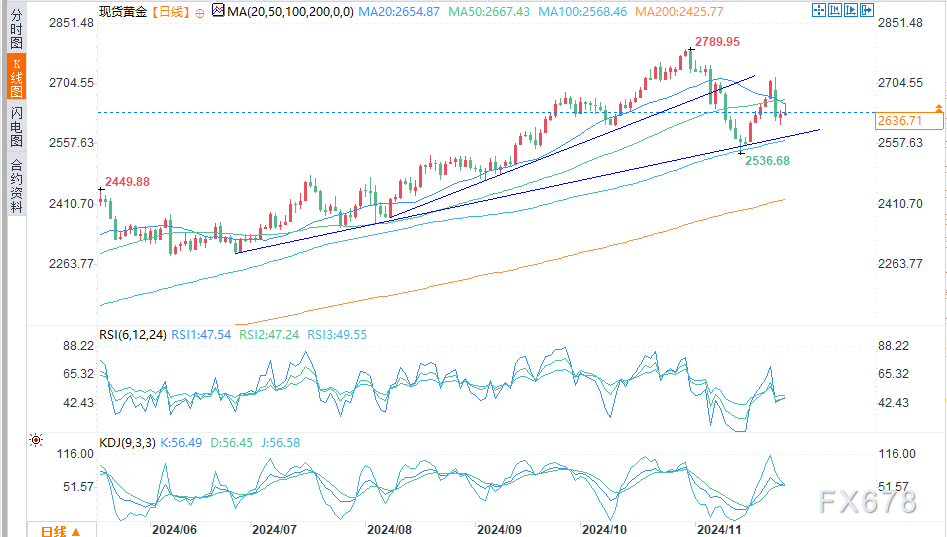Open the 日线 period selector at bottom
This screenshot has height=537, width=947.
click(60, 531)
